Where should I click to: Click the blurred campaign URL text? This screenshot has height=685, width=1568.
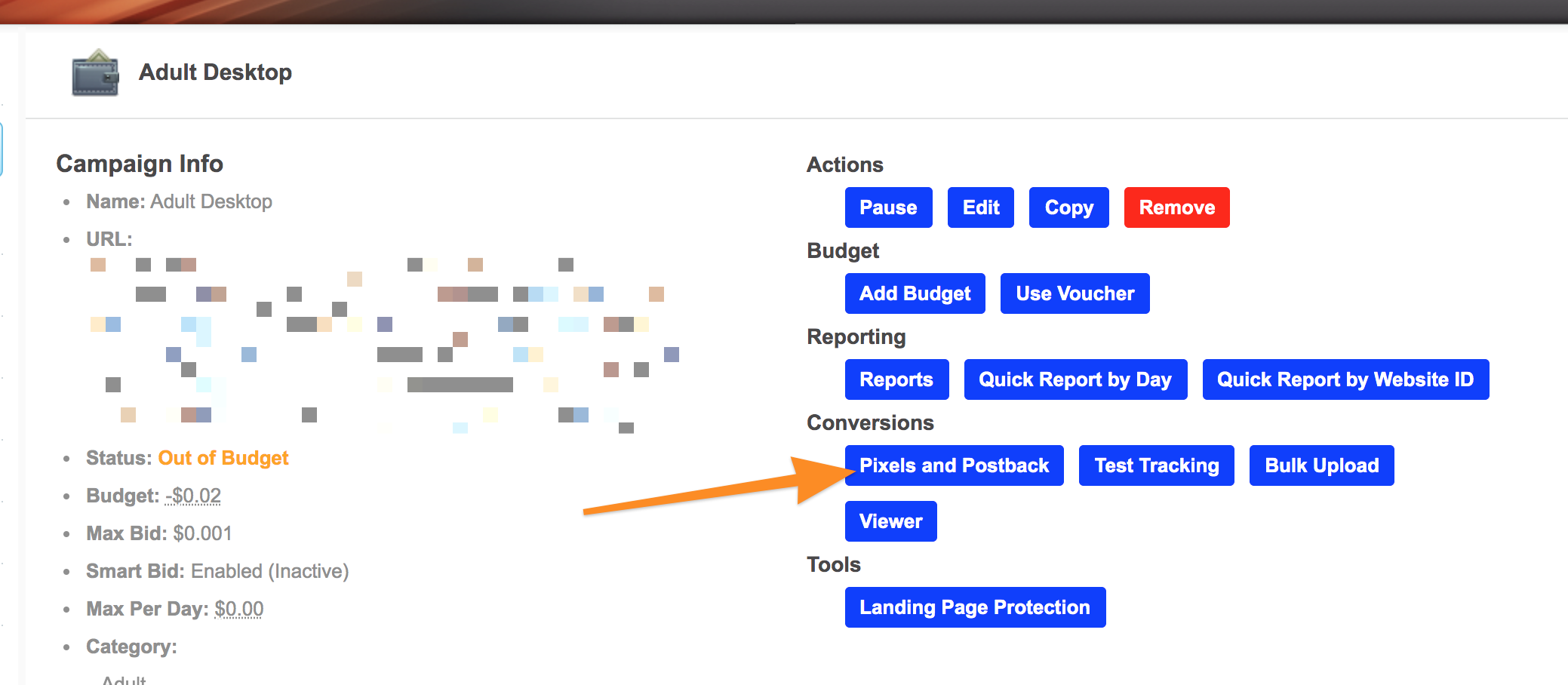coord(385,339)
